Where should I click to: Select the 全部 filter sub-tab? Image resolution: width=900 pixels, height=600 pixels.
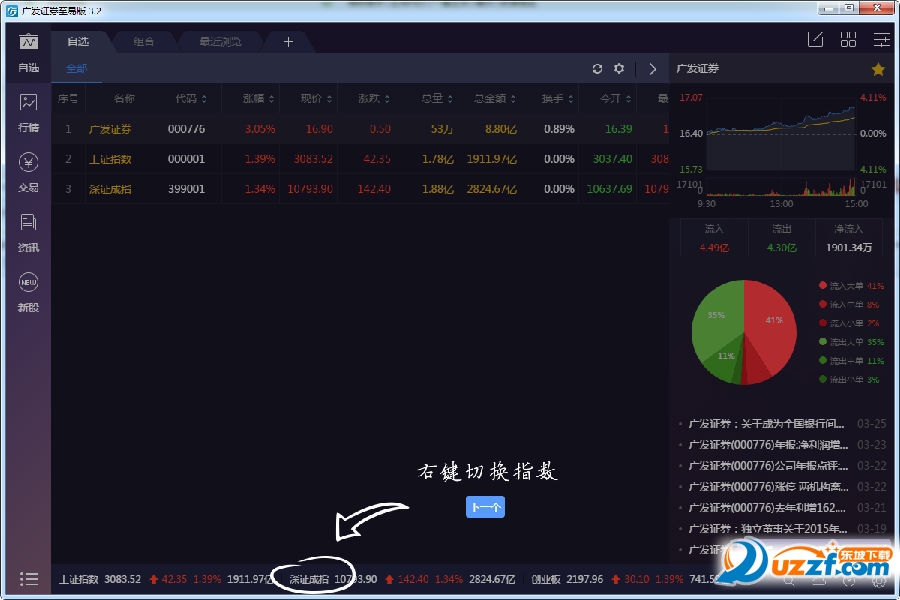pyautogui.click(x=76, y=69)
